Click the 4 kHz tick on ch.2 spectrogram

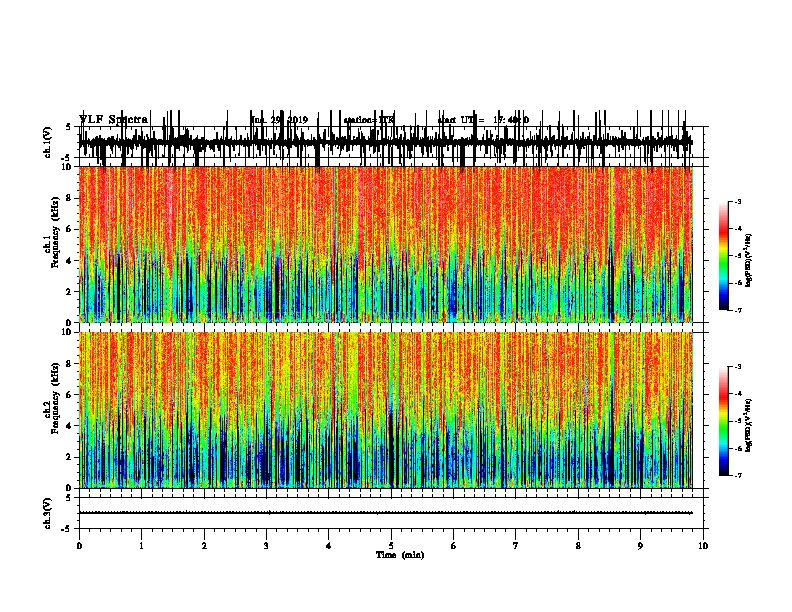70,426
